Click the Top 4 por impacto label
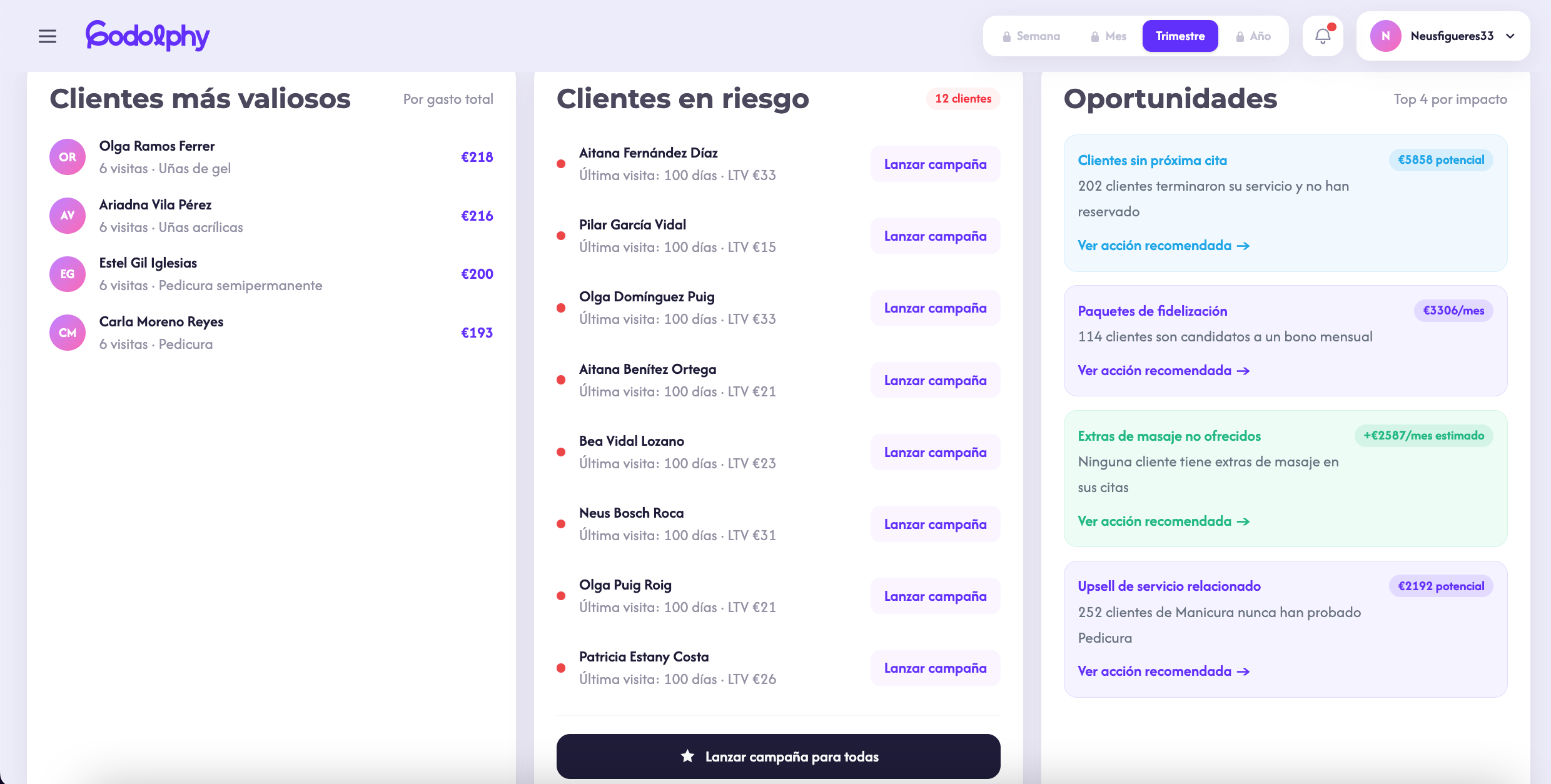Image resolution: width=1551 pixels, height=784 pixels. click(x=1450, y=99)
